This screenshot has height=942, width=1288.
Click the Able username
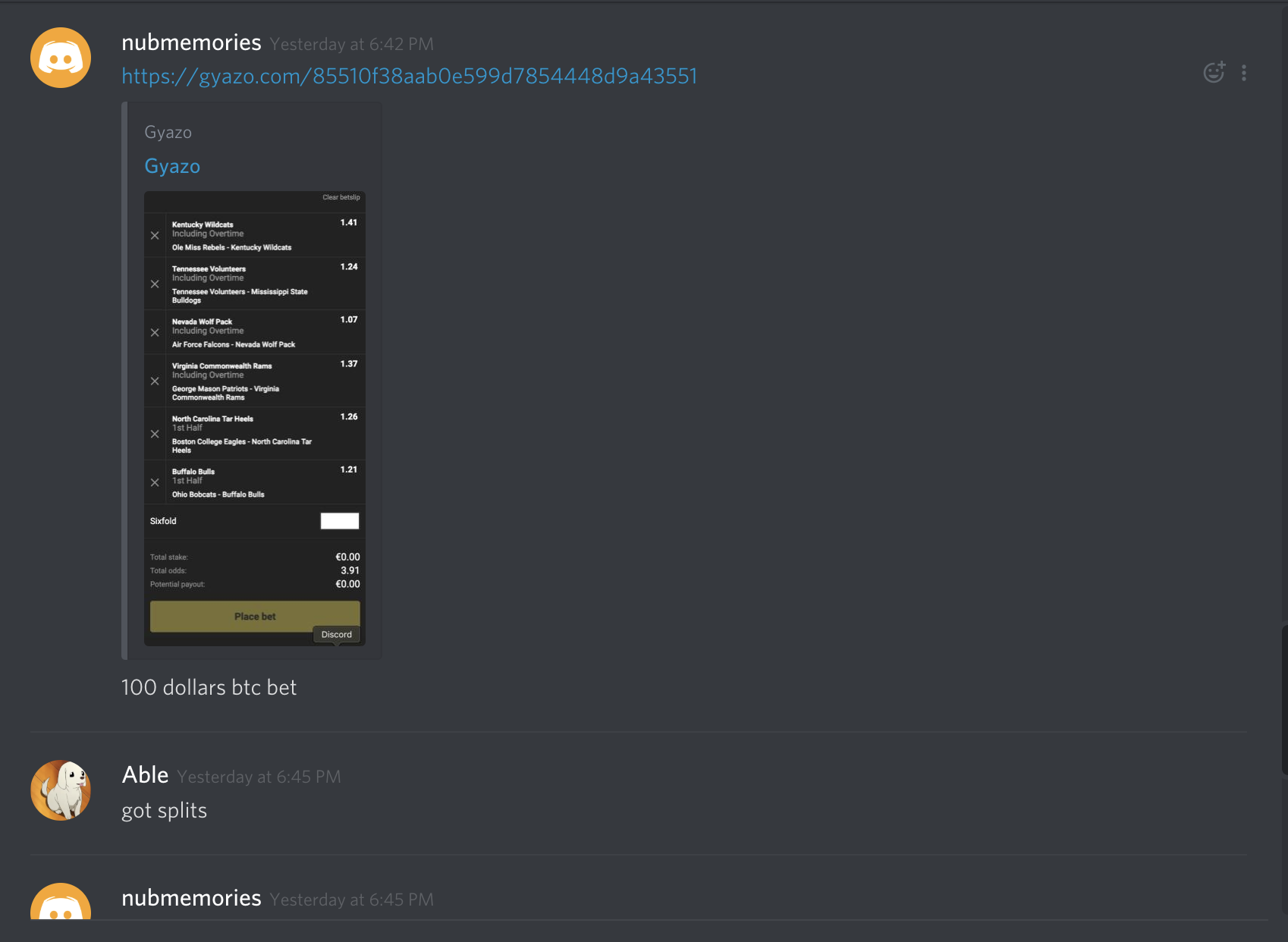click(145, 775)
